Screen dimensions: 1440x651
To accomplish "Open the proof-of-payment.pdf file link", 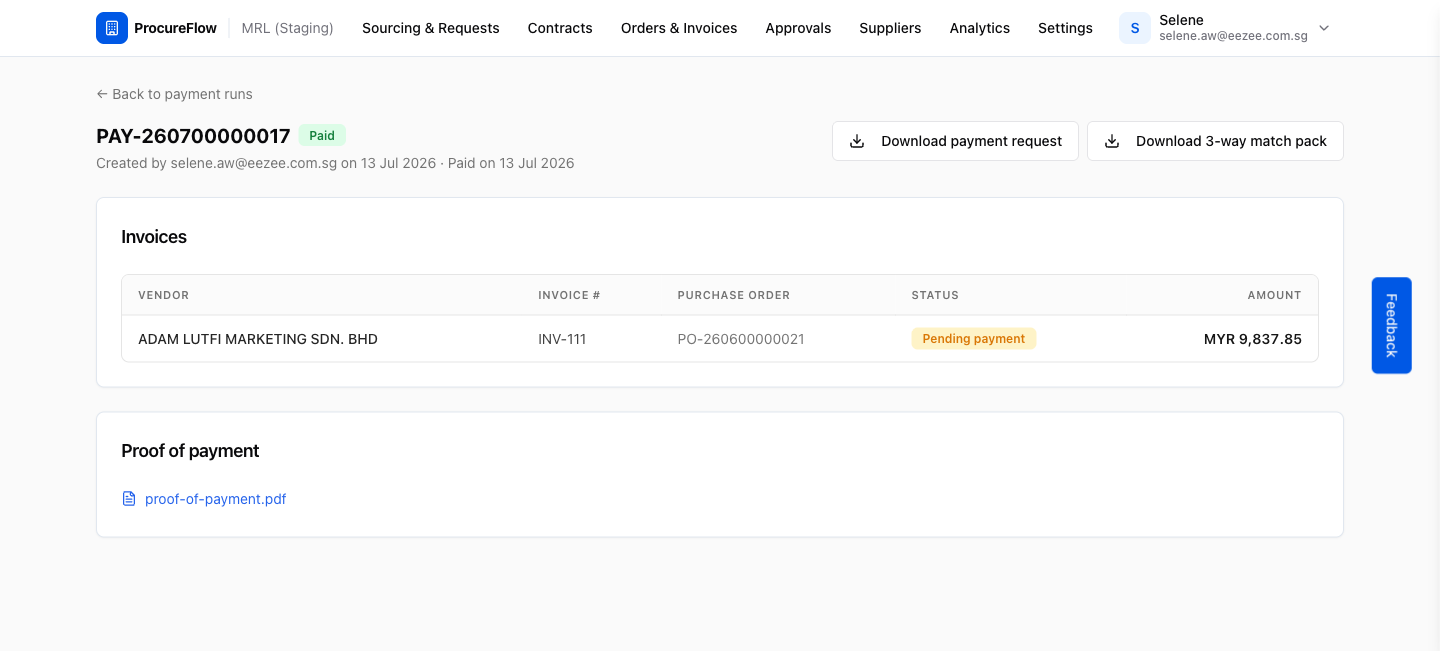I will (215, 499).
